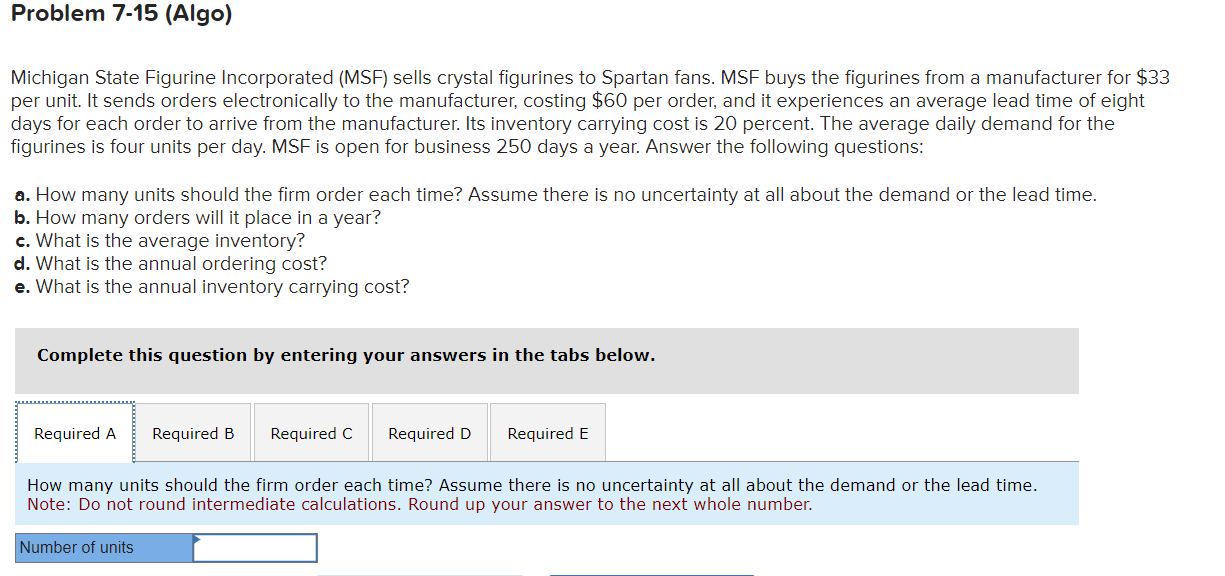Open the Required B tab
This screenshot has height=576, width=1225.
coord(192,432)
